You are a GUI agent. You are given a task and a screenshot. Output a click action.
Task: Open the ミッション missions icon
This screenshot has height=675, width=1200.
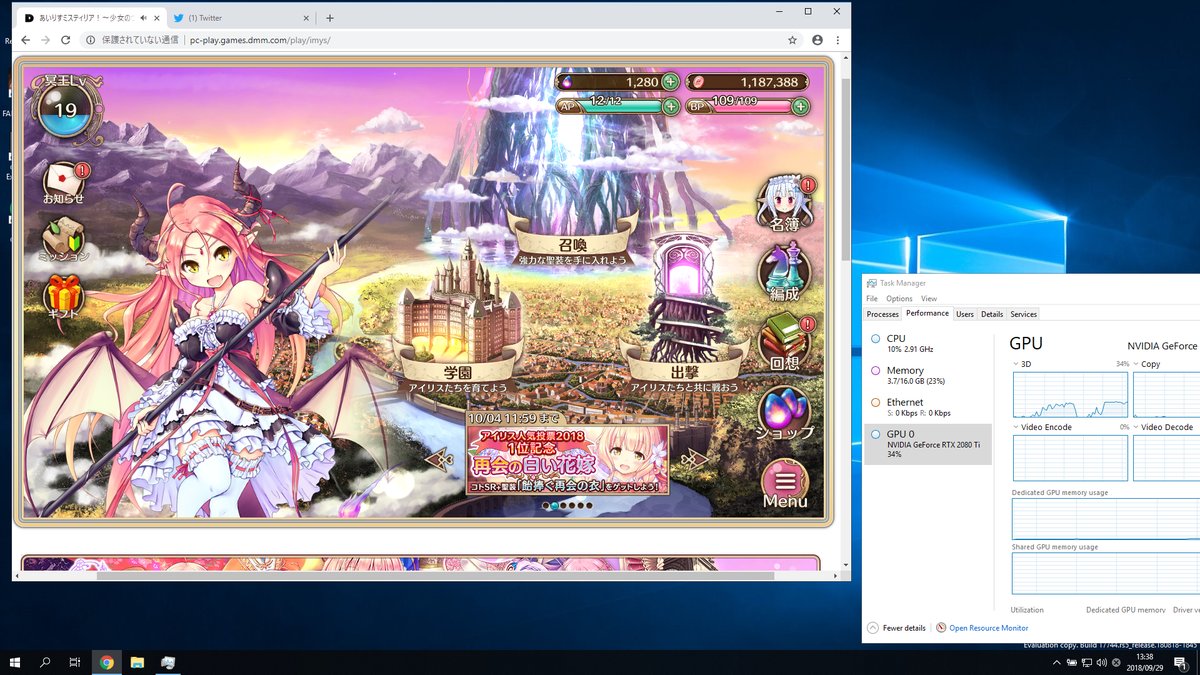(x=64, y=240)
